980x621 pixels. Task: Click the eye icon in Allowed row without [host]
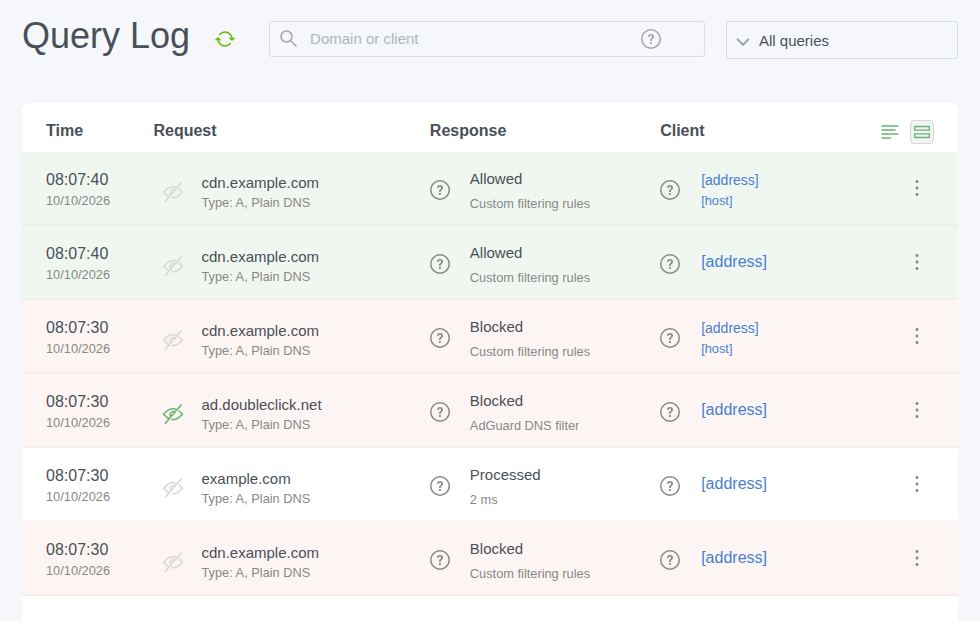click(x=173, y=266)
